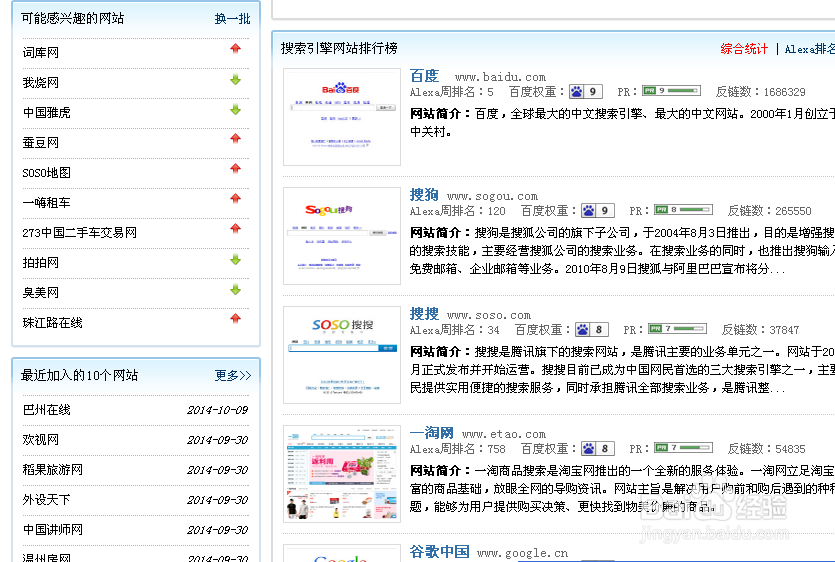Click the PR 7 rank bar for 搜搜

[677, 329]
